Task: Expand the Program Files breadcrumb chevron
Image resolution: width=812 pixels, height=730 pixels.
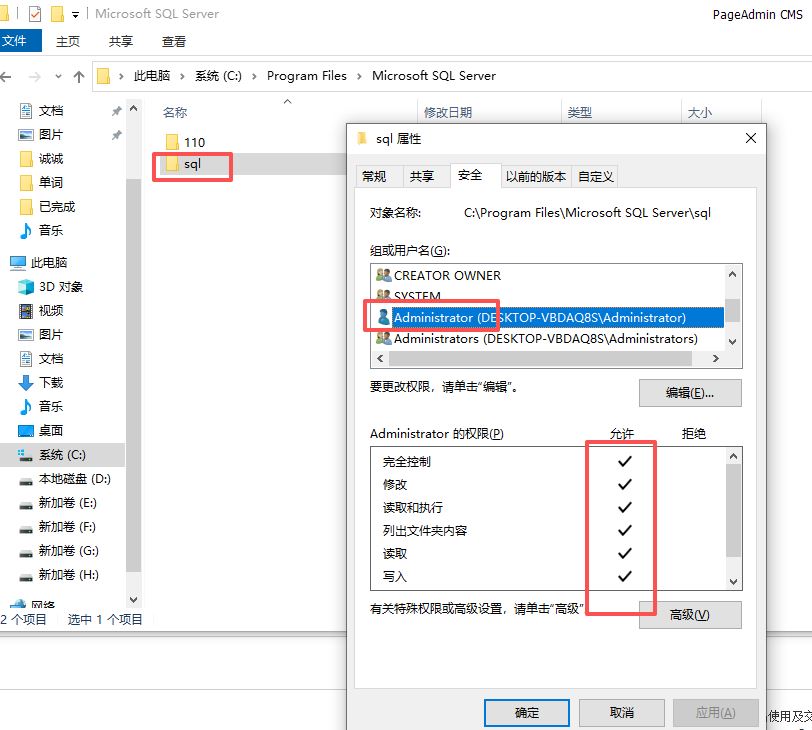Action: point(360,76)
